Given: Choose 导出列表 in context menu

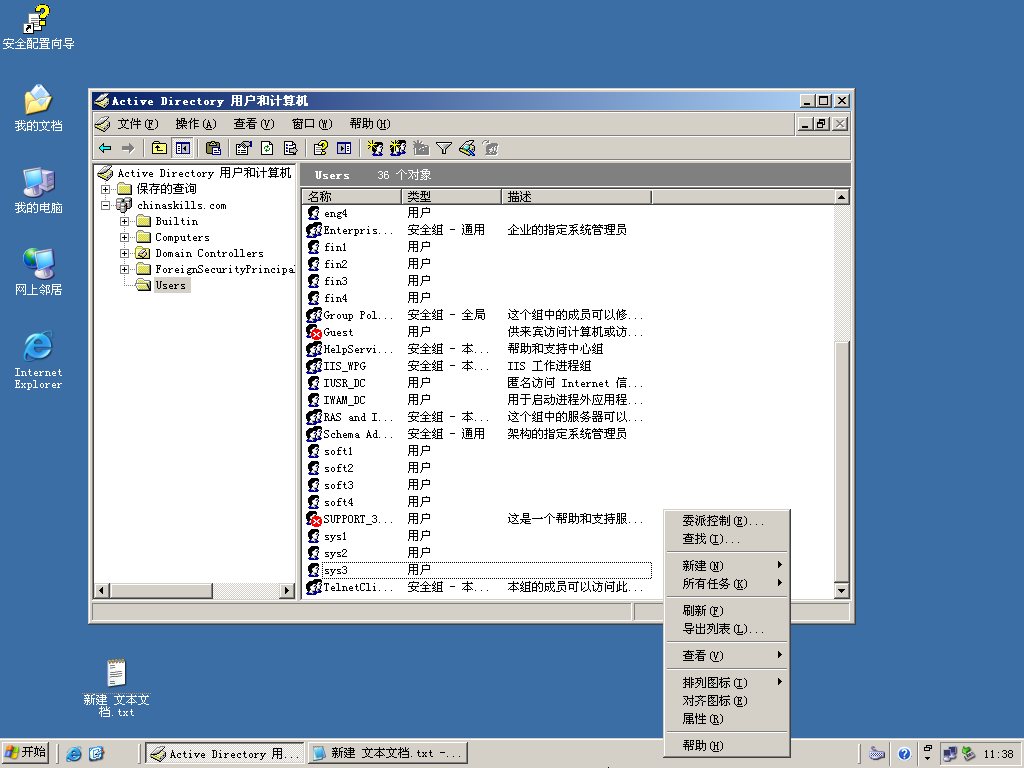Looking at the screenshot, I should [727, 629].
